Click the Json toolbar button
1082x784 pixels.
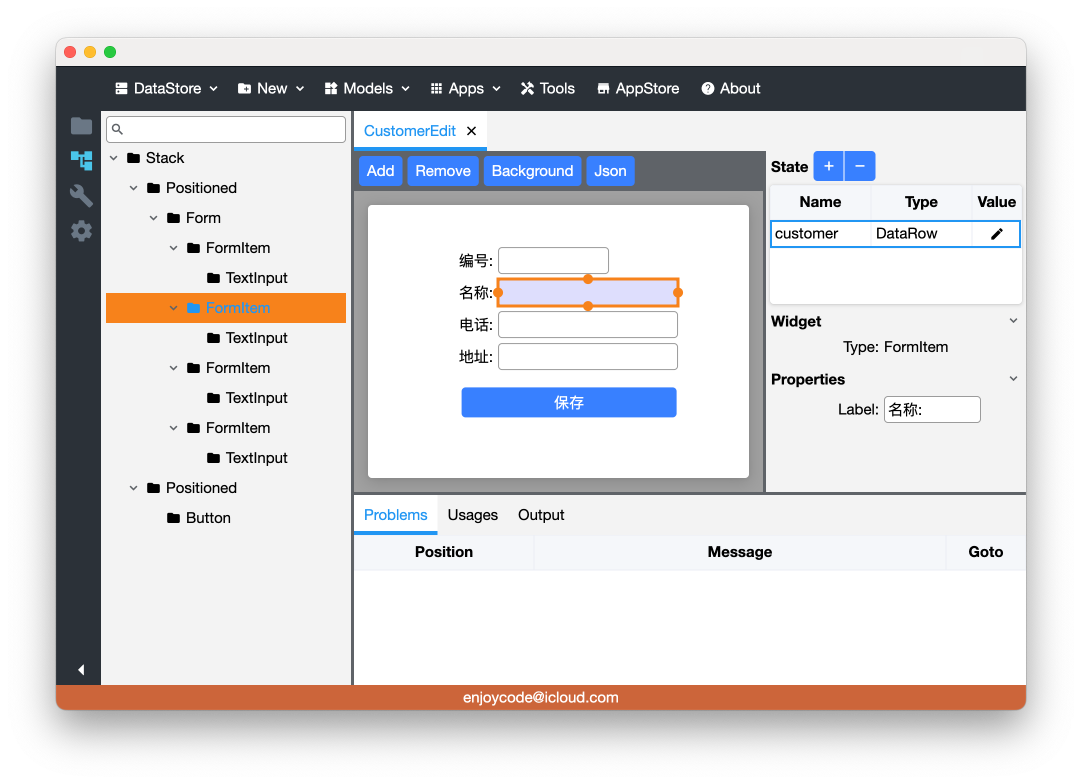[x=610, y=171]
